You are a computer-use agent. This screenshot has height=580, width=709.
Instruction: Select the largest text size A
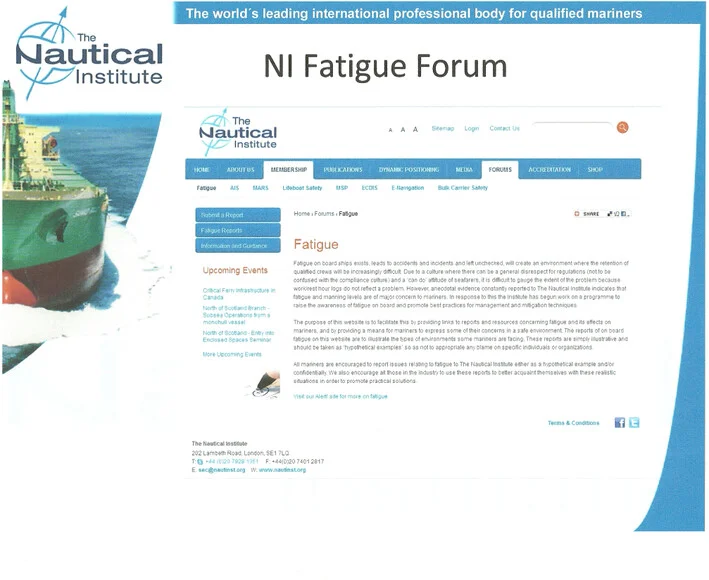[415, 129]
